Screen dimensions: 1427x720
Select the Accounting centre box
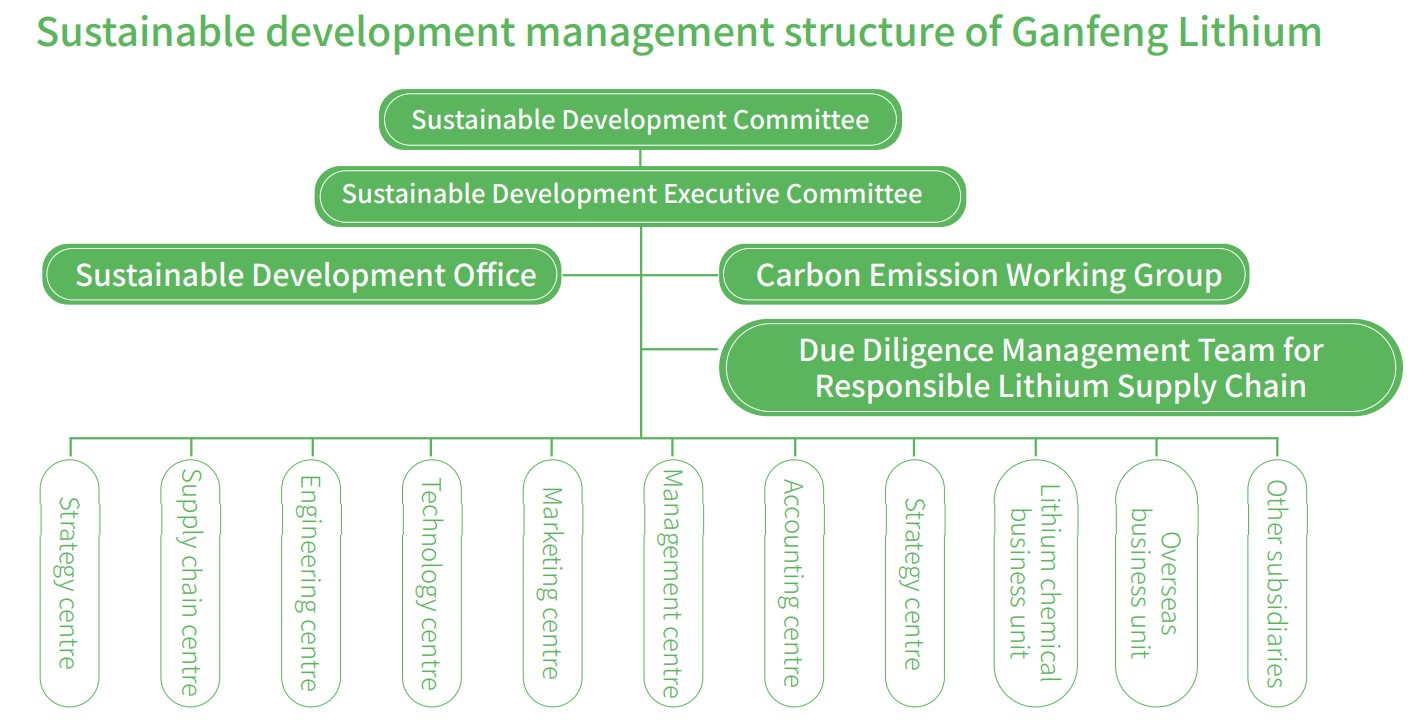point(793,583)
